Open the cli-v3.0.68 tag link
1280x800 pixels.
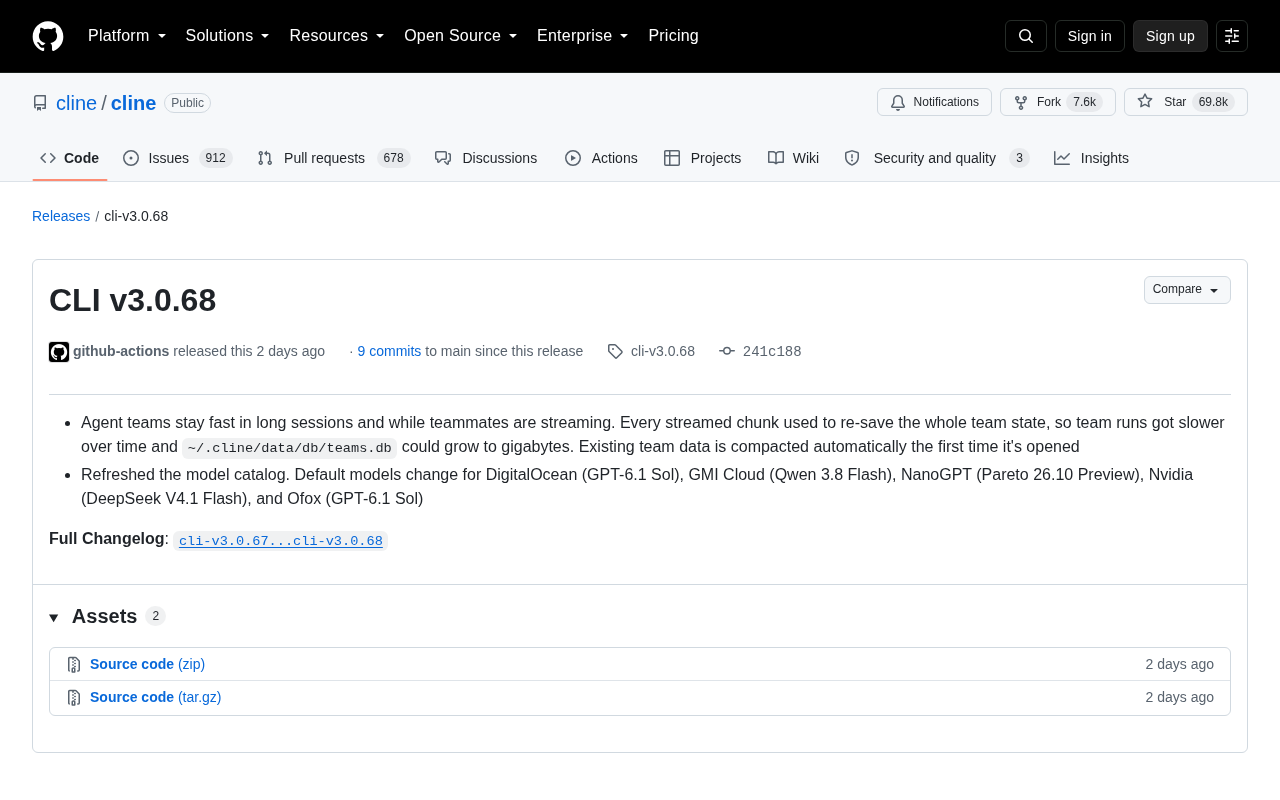click(663, 351)
